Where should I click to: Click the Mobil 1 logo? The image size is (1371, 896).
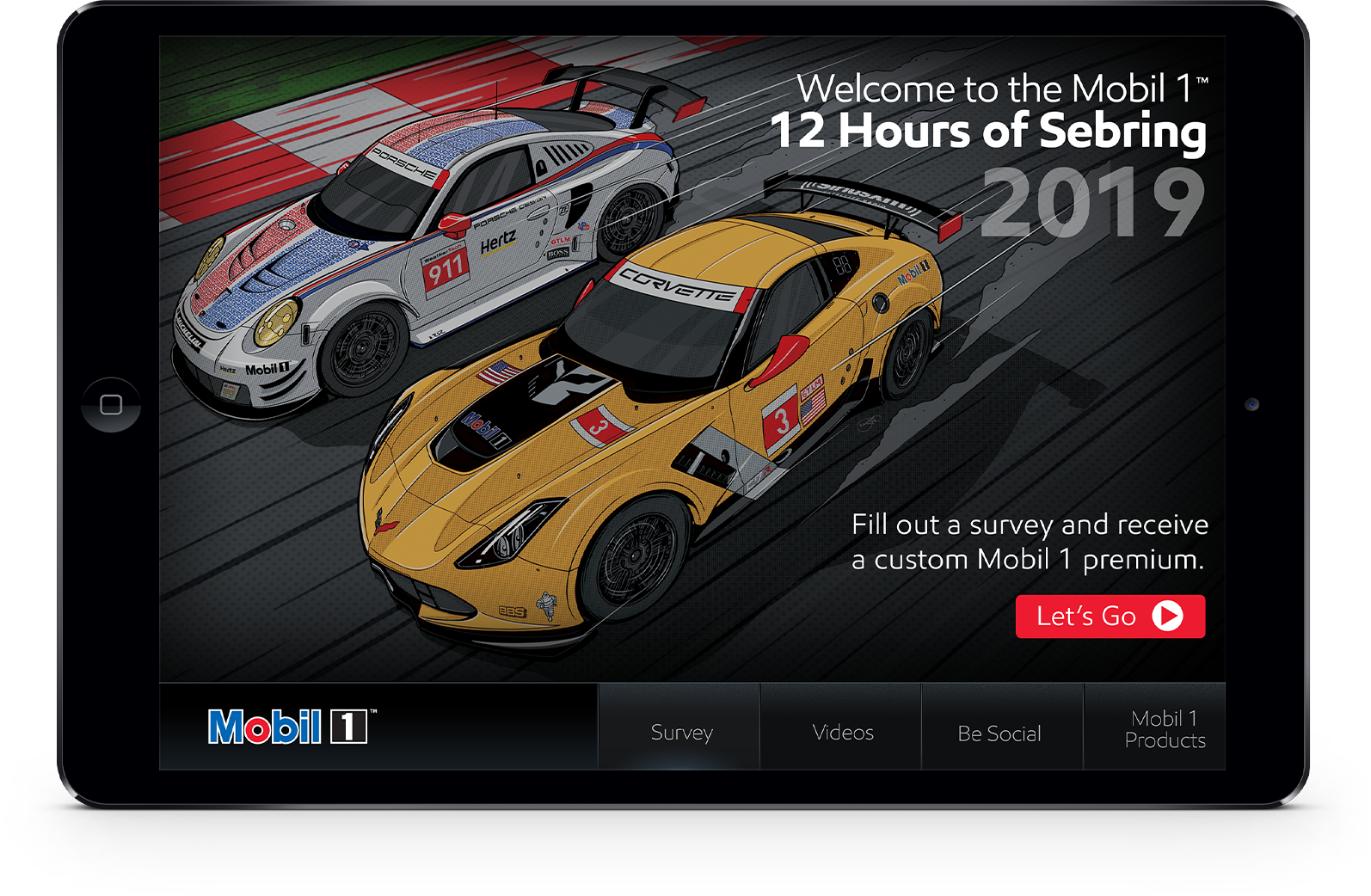coord(292,727)
